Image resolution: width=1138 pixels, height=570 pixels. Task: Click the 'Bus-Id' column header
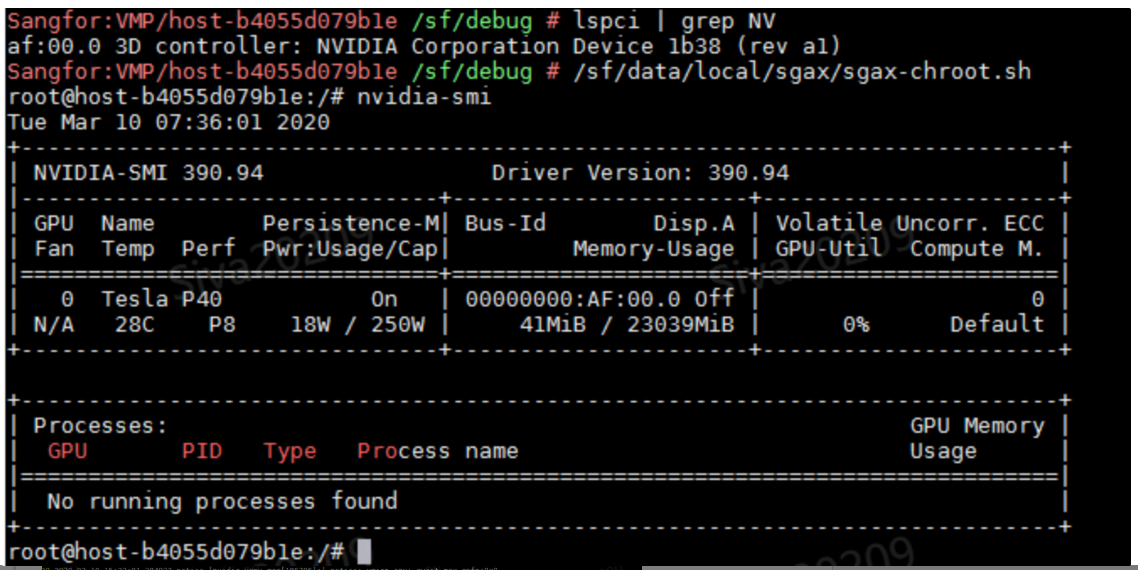point(505,224)
